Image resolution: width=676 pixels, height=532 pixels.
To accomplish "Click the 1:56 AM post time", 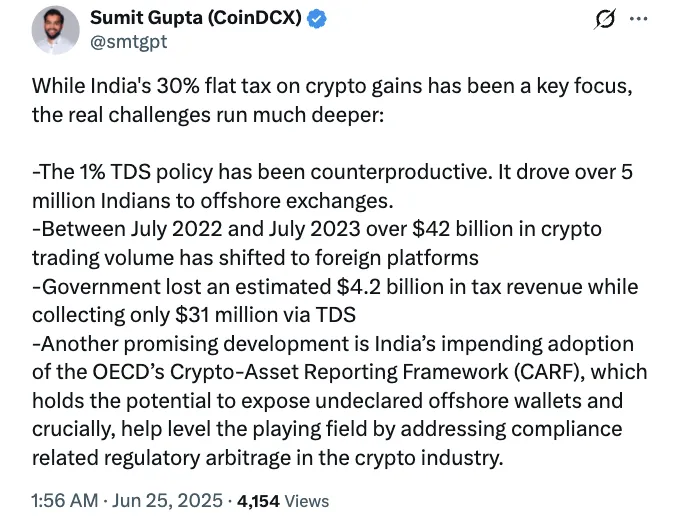I will tap(66, 500).
